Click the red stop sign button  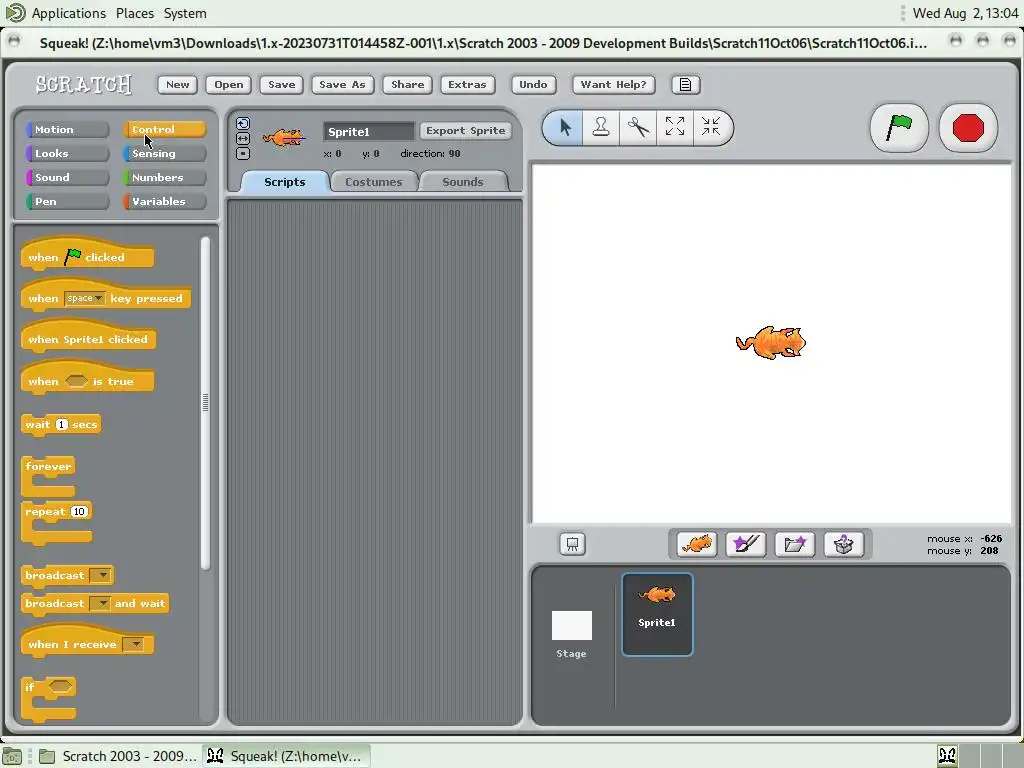pos(968,127)
